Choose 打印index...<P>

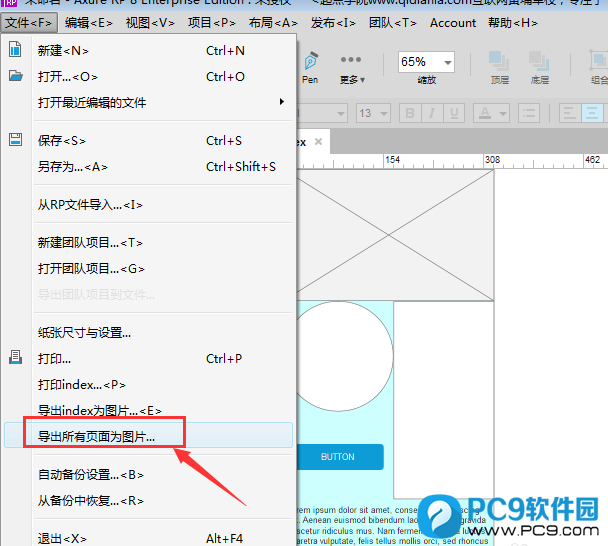point(148,384)
